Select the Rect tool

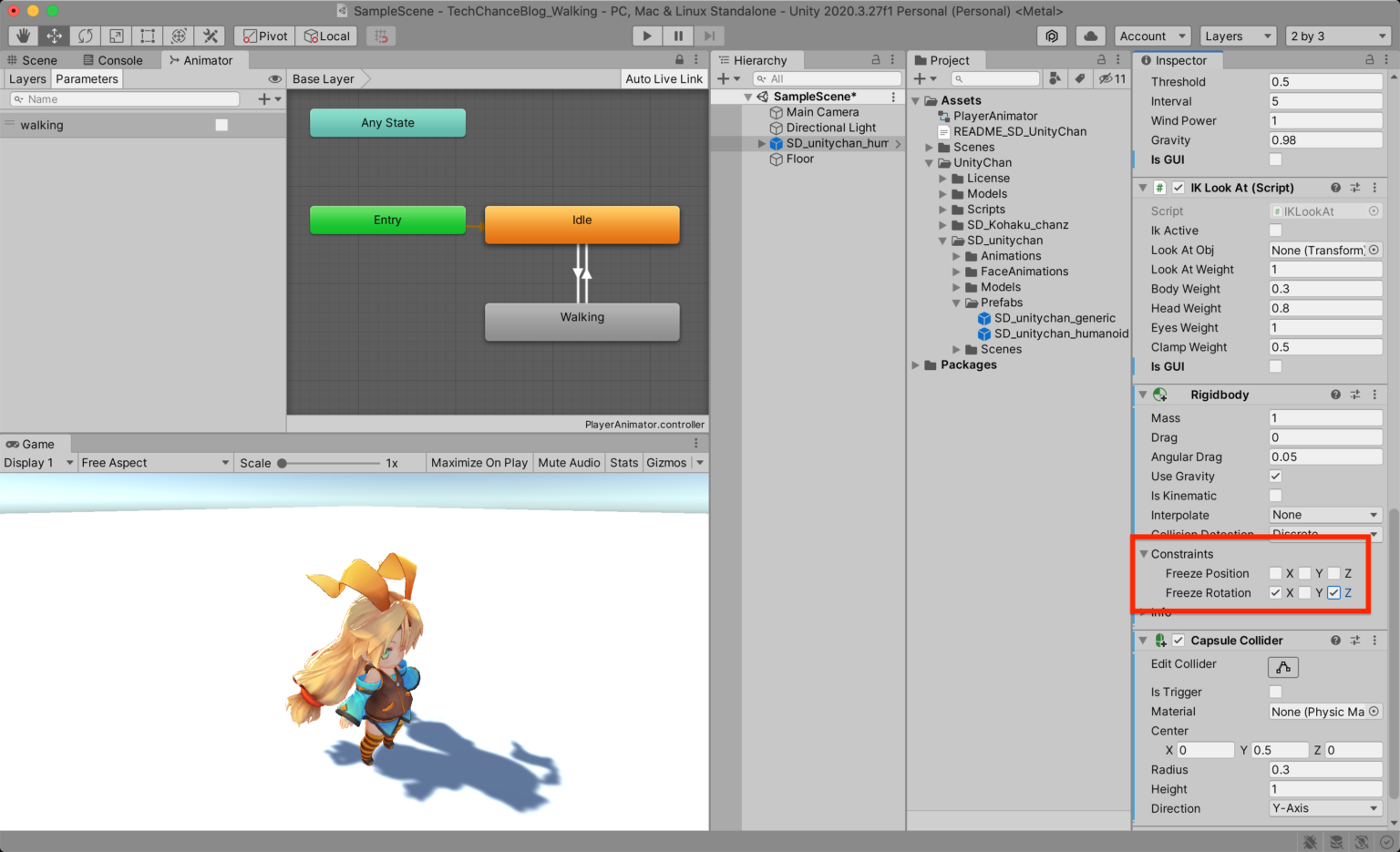coord(147,36)
